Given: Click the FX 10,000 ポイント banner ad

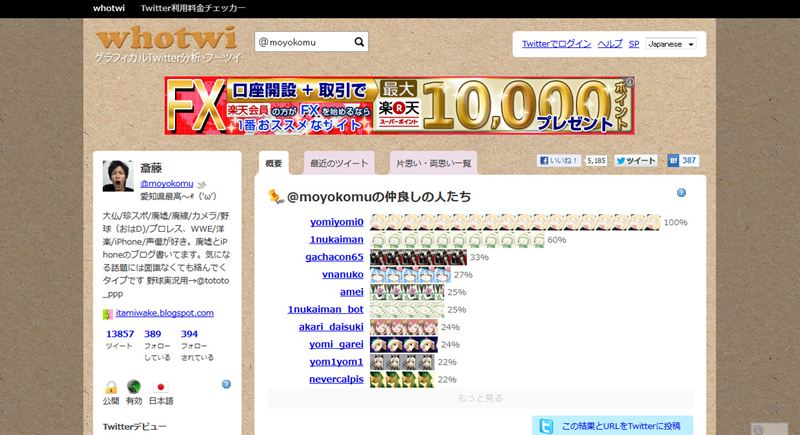Looking at the screenshot, I should pos(399,106).
